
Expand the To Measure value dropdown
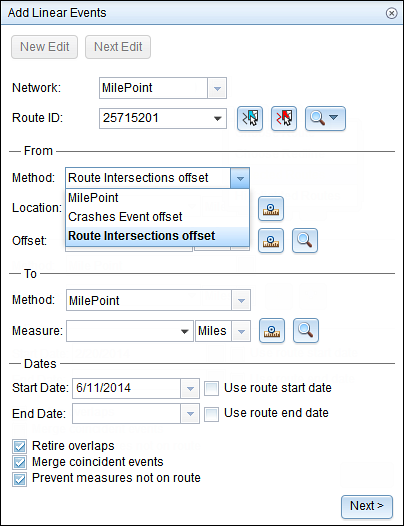tap(184, 331)
